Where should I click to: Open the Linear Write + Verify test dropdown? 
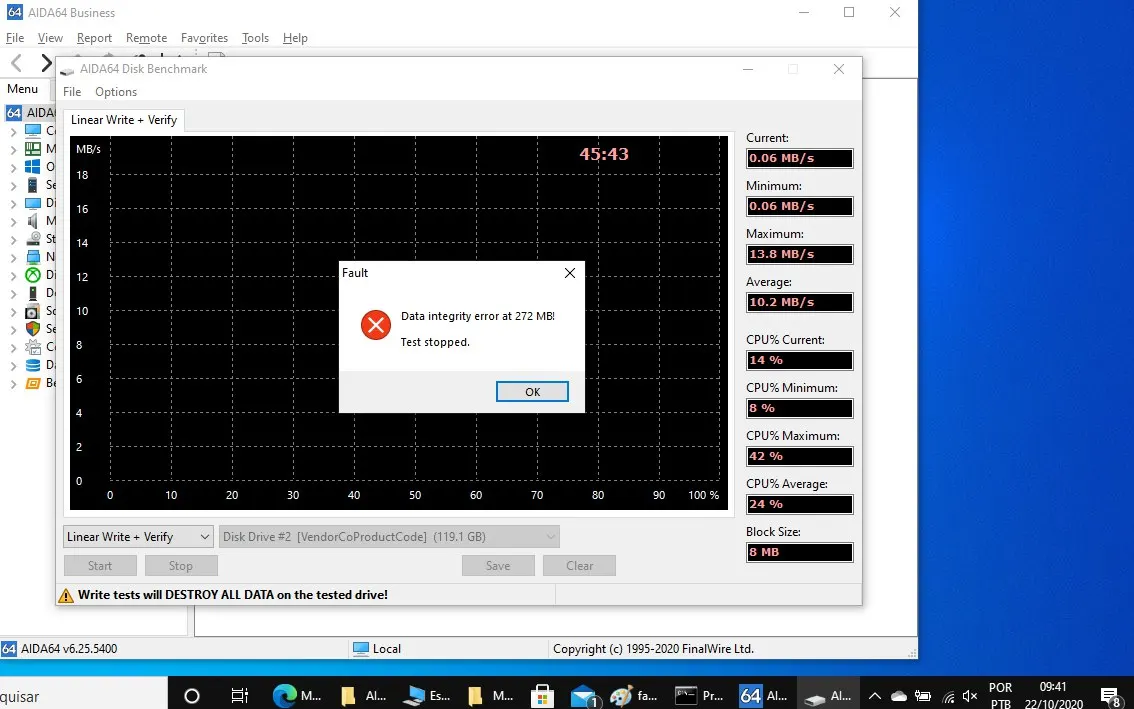[138, 537]
